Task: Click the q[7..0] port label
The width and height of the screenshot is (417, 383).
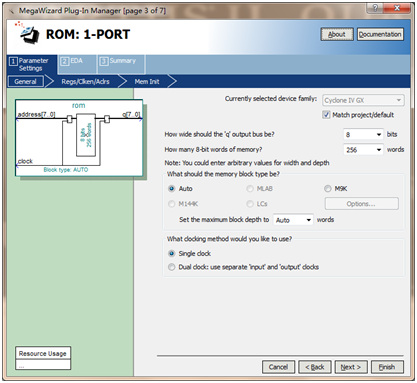Action: click(131, 114)
